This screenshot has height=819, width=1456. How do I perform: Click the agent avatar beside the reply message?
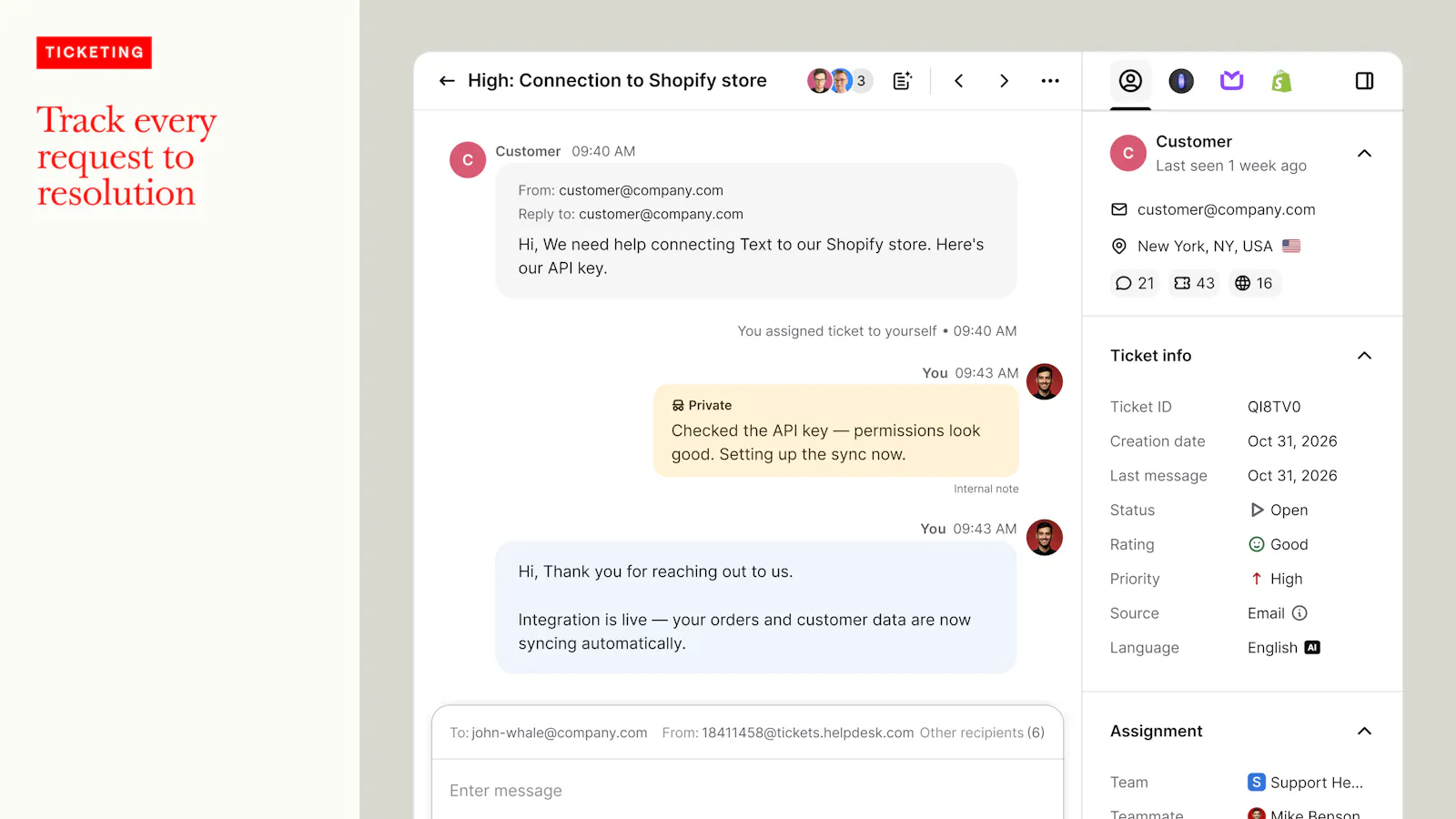click(x=1045, y=538)
